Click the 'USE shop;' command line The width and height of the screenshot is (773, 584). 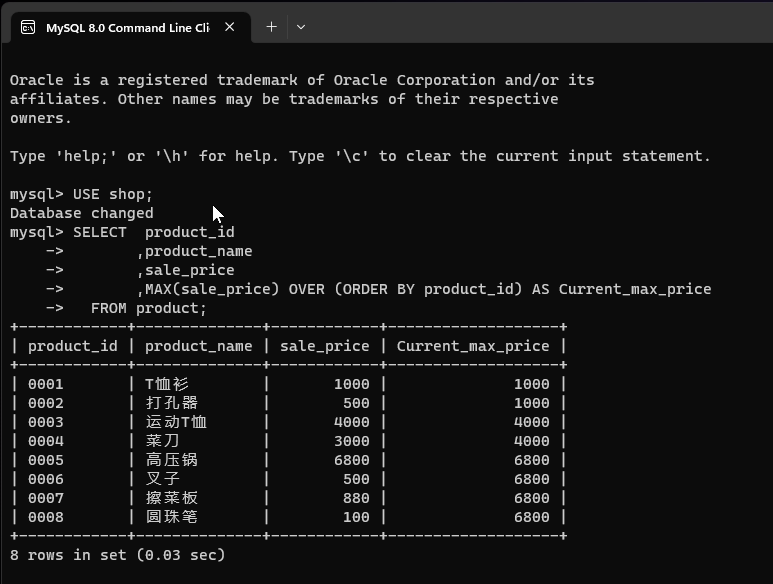click(x=112, y=194)
